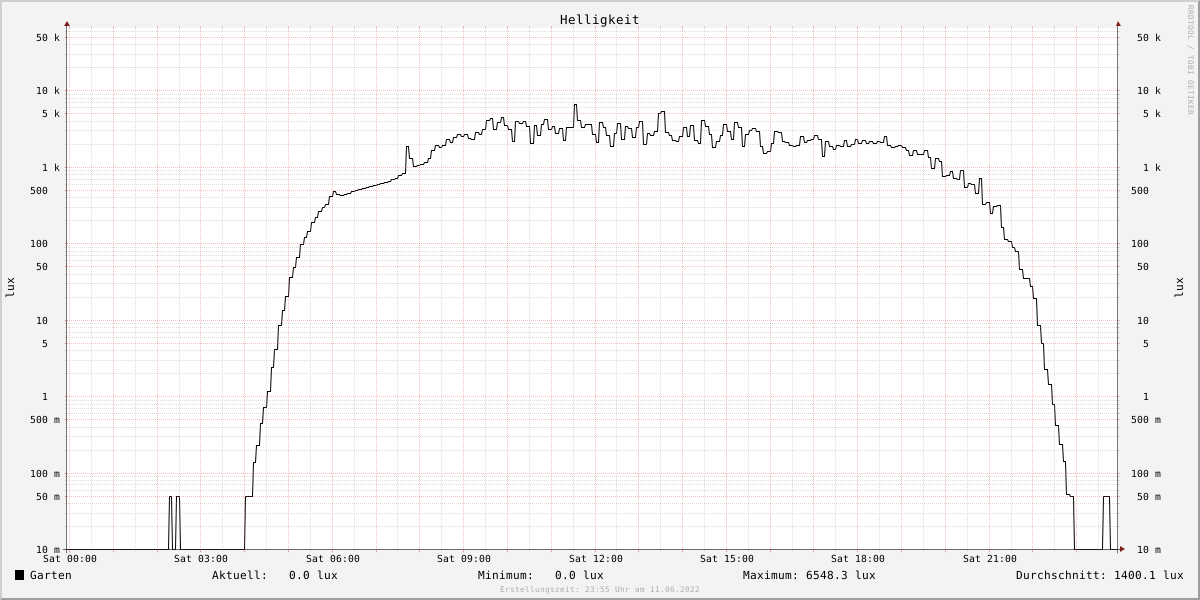Click the left axis "lux" unit label
The image size is (1200, 600).
click(x=11, y=287)
